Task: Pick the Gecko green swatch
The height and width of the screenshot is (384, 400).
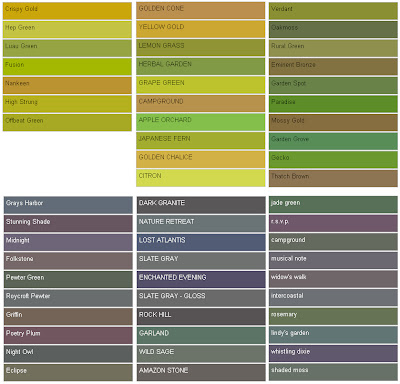Action: click(333, 159)
